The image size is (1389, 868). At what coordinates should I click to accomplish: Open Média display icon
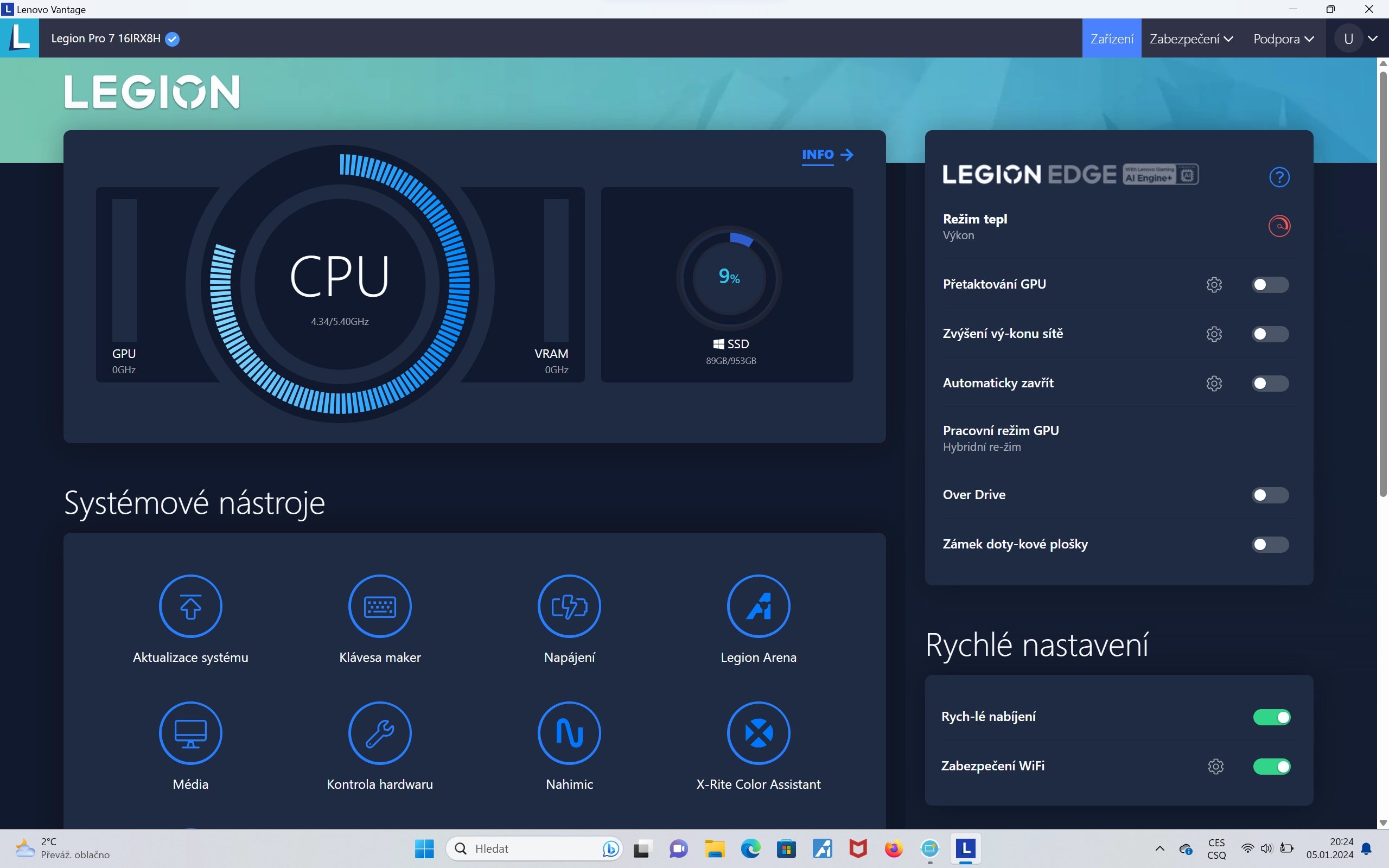[x=190, y=732]
